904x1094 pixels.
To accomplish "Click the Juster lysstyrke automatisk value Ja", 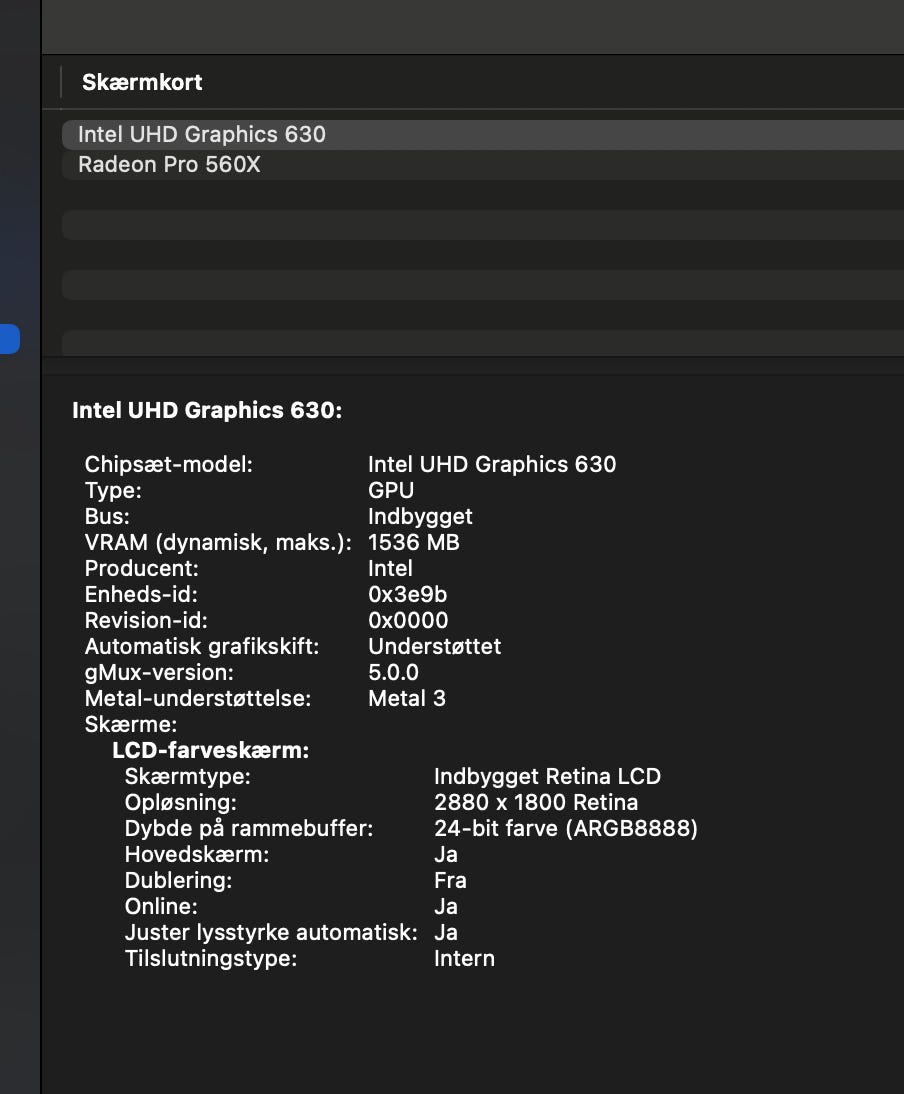I will [446, 933].
